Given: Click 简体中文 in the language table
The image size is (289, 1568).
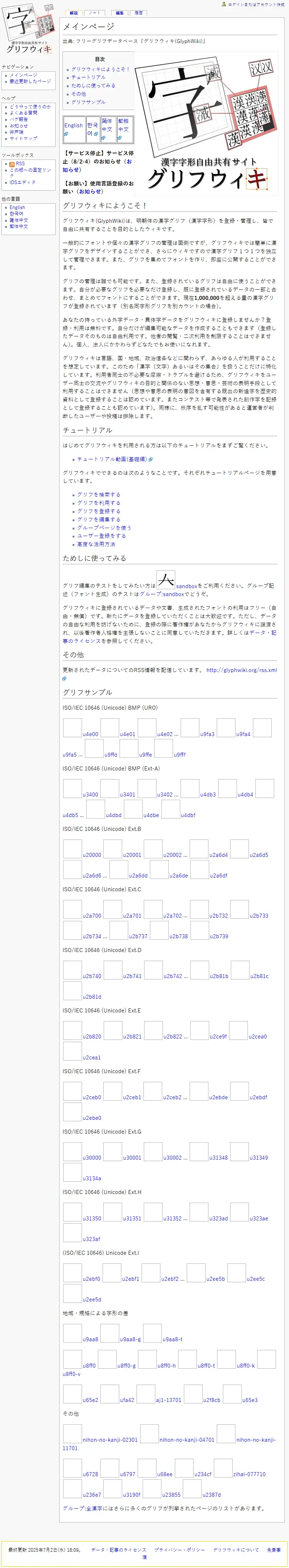Looking at the screenshot, I should (x=107, y=126).
